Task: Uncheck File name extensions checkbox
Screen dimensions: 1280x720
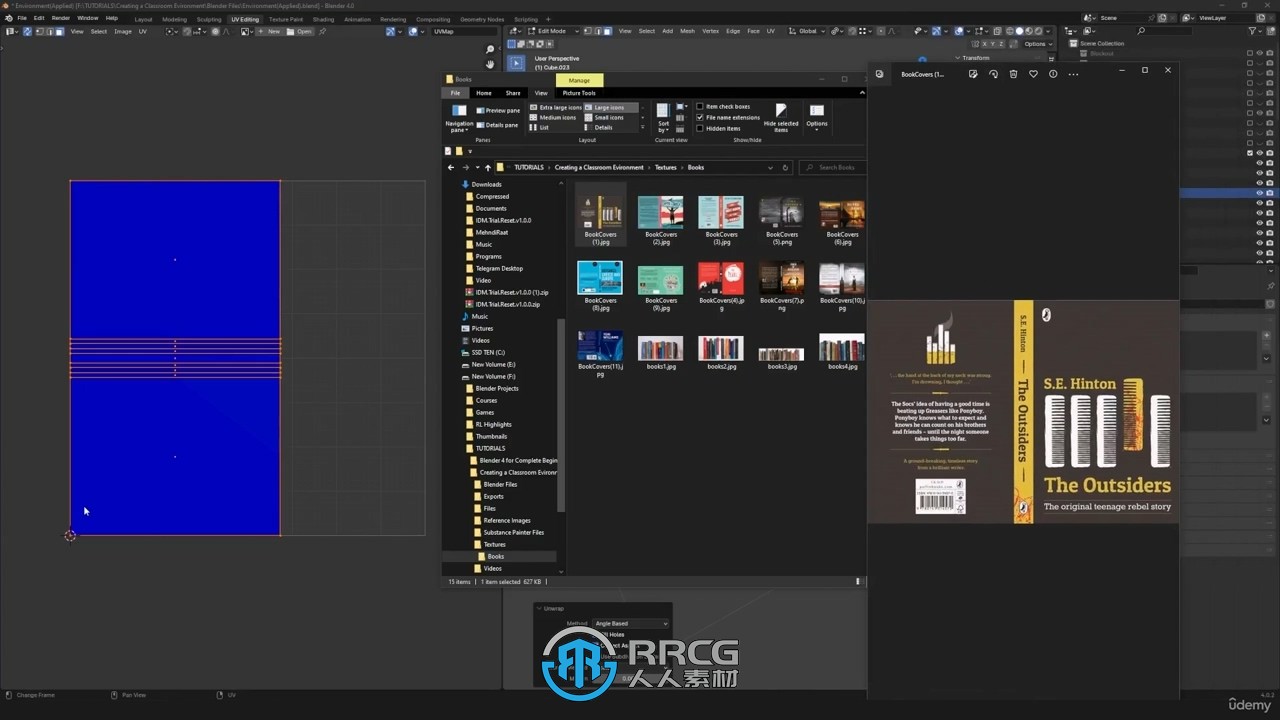Action: [700, 117]
